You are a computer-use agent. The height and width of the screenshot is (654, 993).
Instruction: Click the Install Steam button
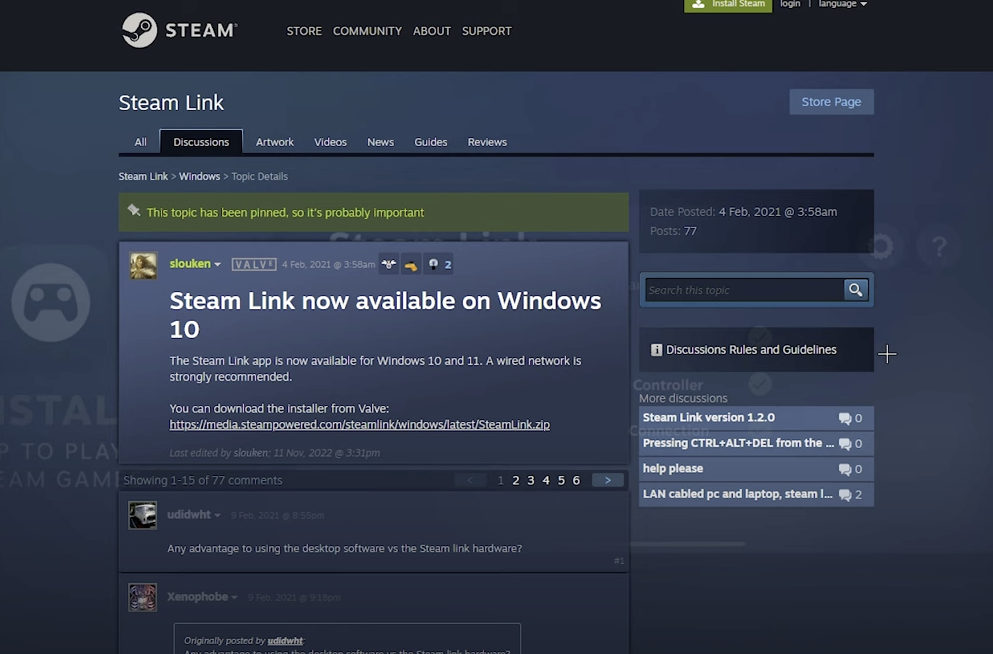728,5
